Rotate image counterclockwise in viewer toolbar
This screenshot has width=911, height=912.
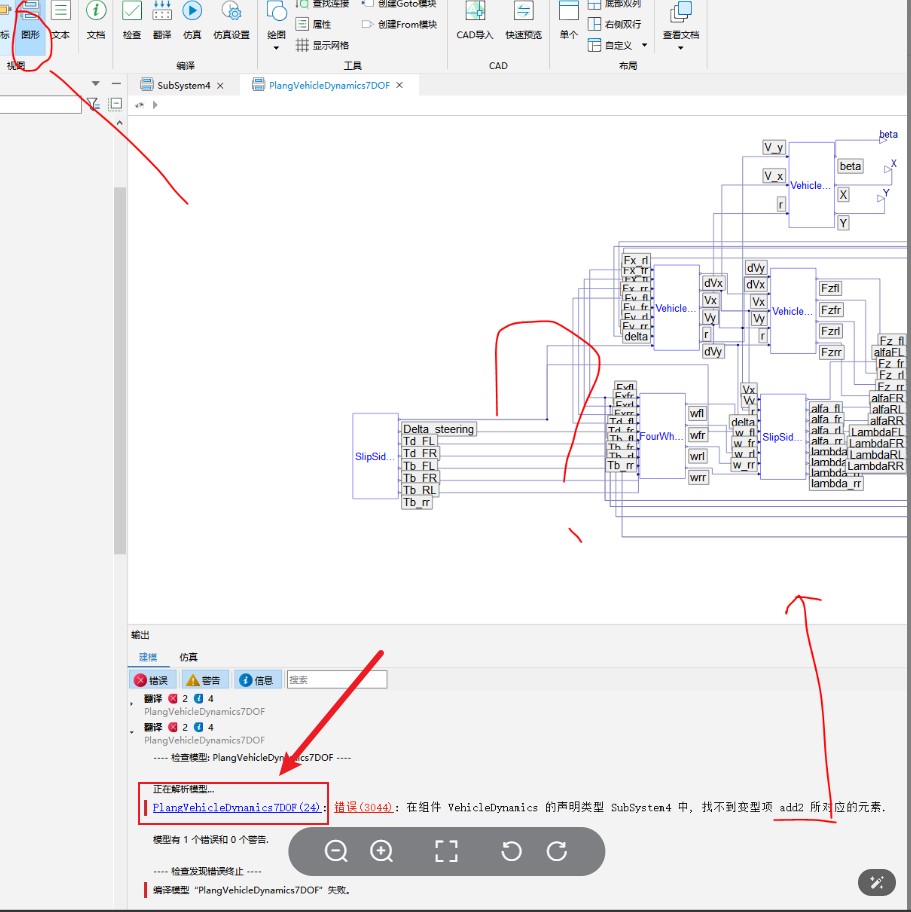tap(511, 851)
